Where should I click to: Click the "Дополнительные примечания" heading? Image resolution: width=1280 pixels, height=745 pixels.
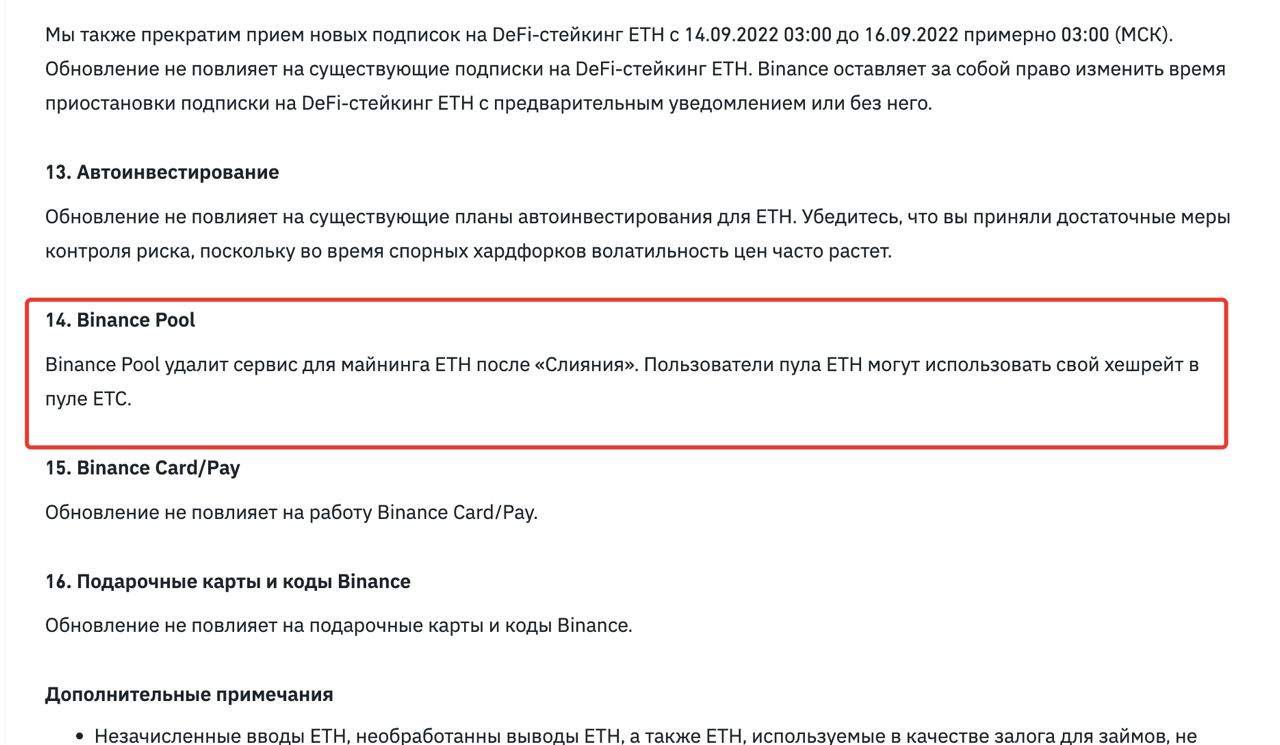(189, 694)
